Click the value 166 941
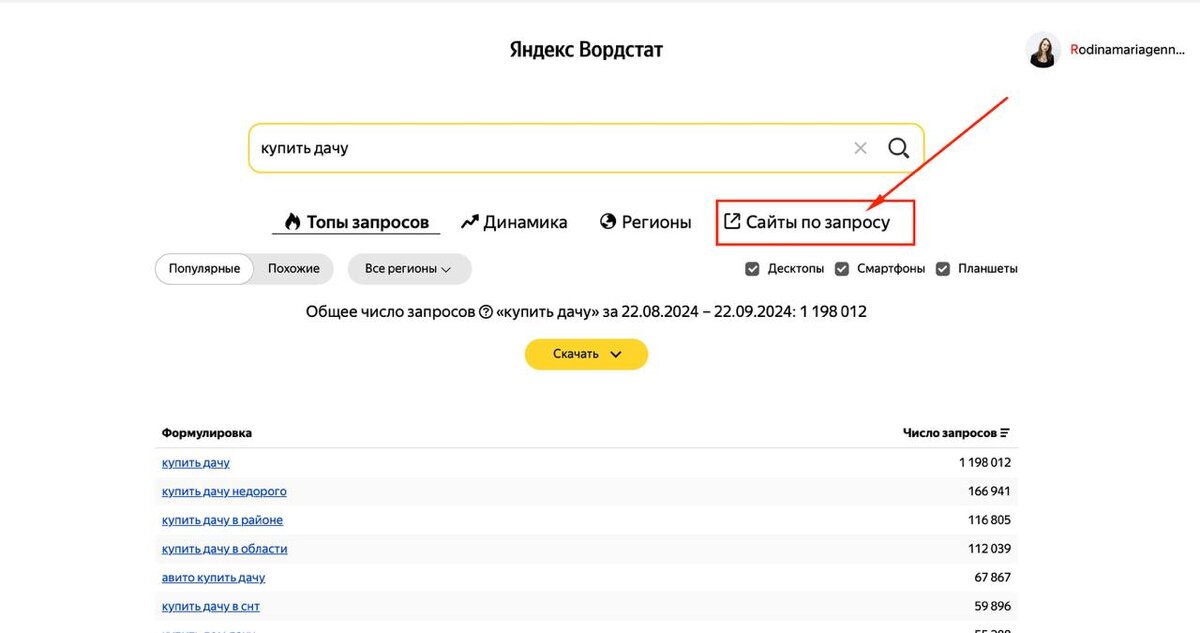 click(x=989, y=491)
